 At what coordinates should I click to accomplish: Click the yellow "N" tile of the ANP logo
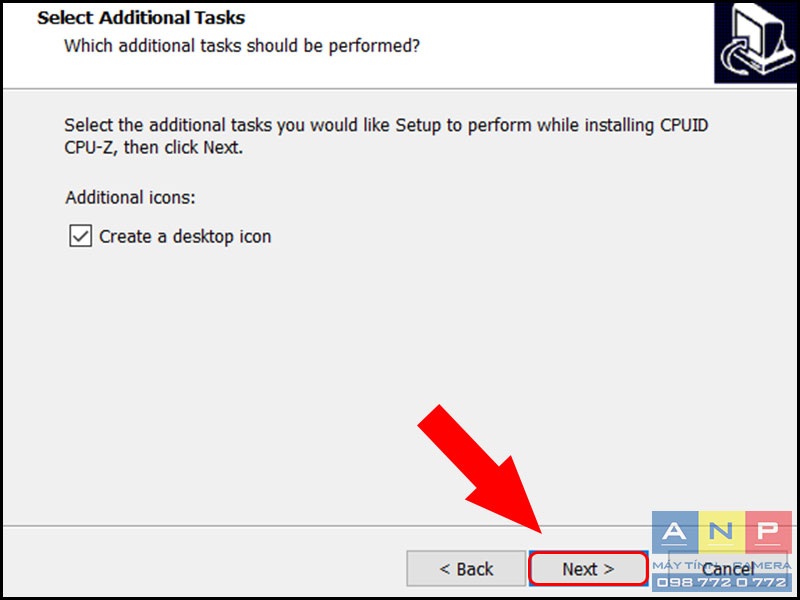(x=721, y=533)
